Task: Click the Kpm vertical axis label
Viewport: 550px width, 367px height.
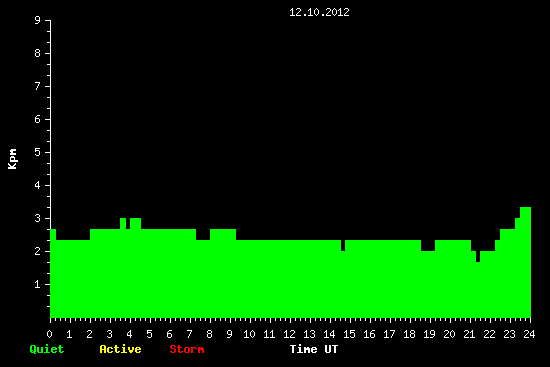Action: tap(12, 159)
